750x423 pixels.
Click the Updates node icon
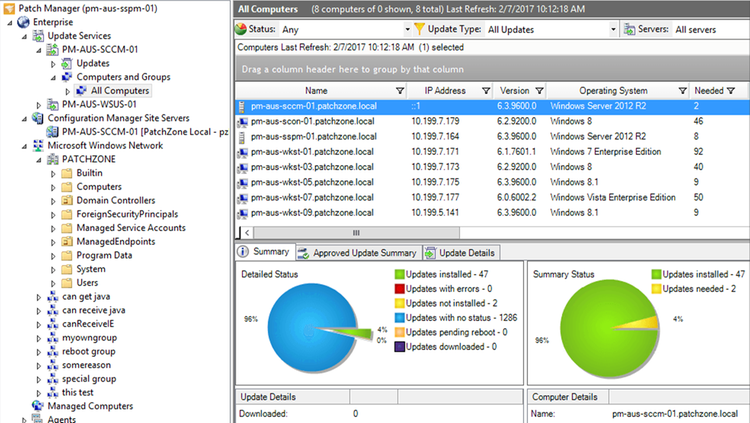tap(67, 63)
